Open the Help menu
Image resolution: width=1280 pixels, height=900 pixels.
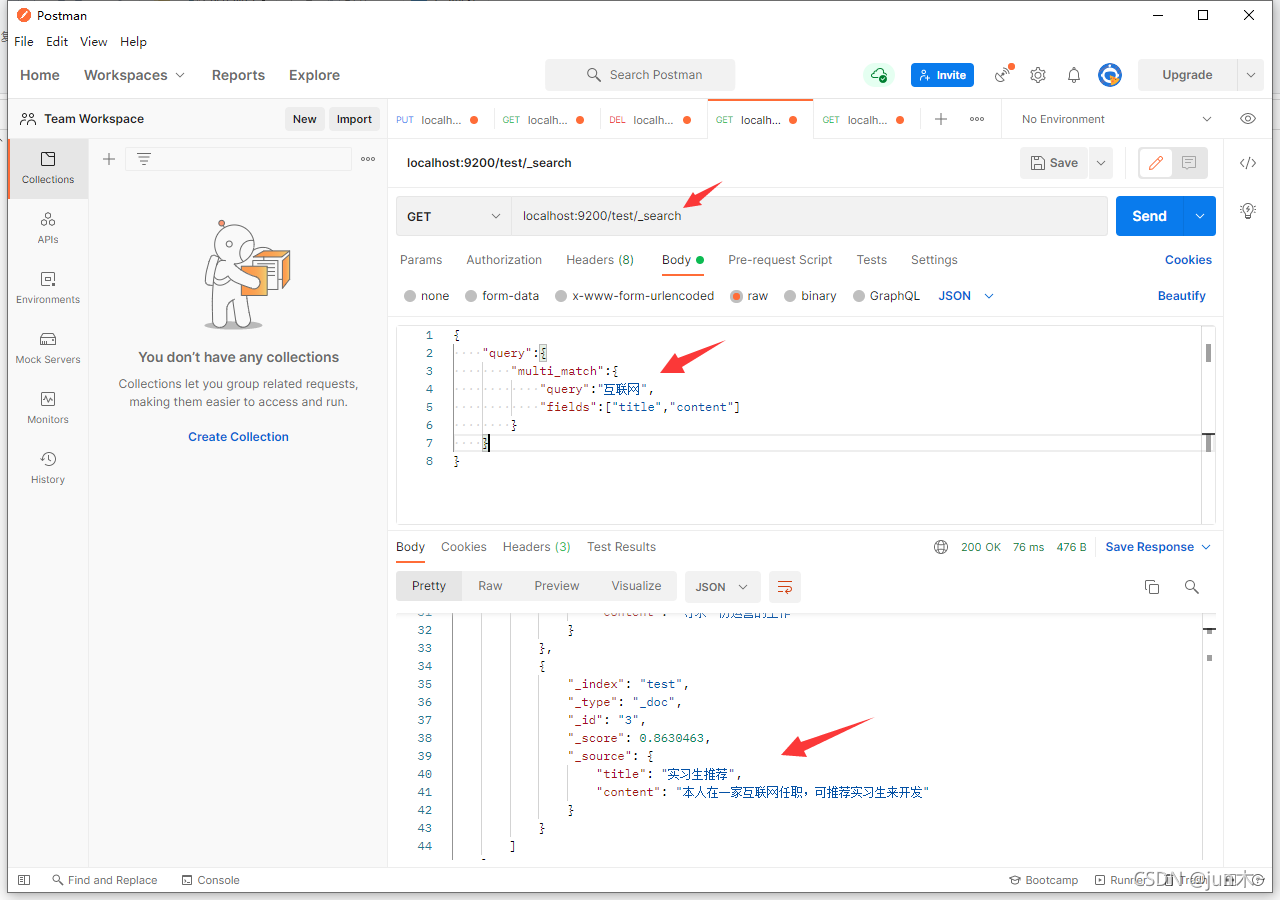click(133, 42)
